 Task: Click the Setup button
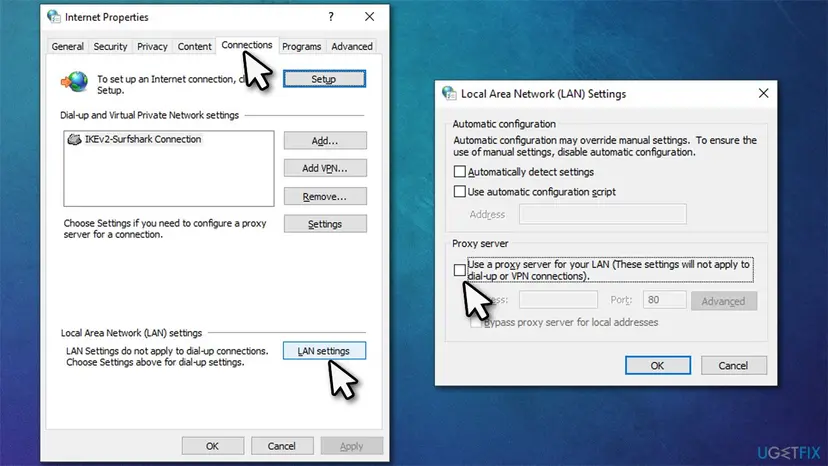click(324, 79)
